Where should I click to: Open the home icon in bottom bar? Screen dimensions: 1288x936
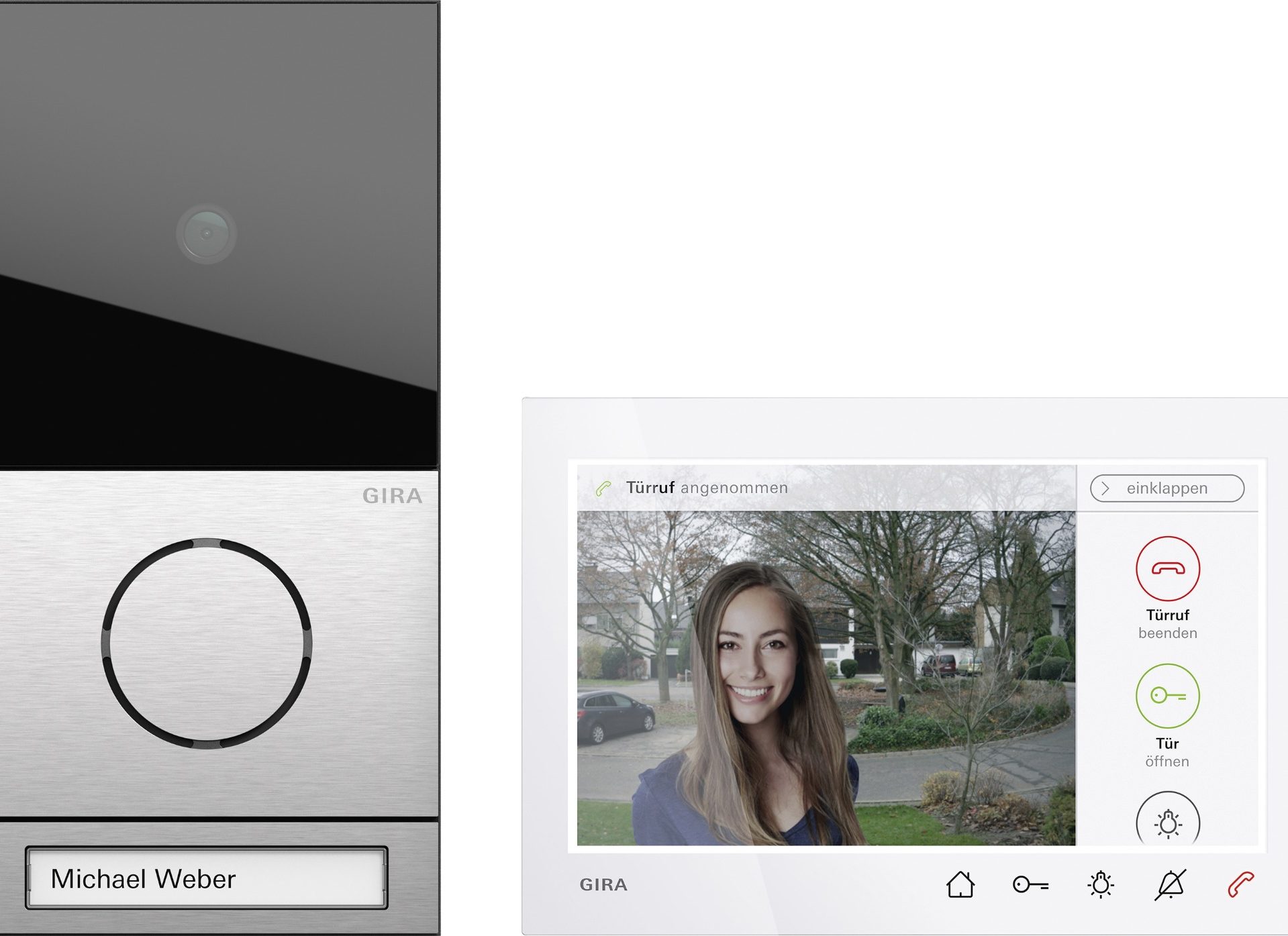(x=960, y=884)
